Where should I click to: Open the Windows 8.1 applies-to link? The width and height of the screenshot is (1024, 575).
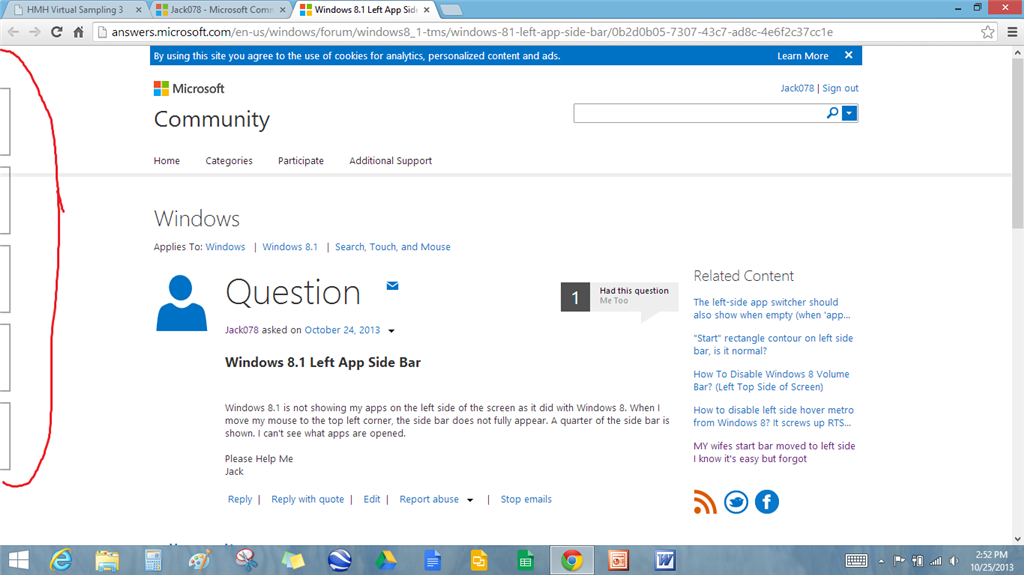pyautogui.click(x=290, y=247)
